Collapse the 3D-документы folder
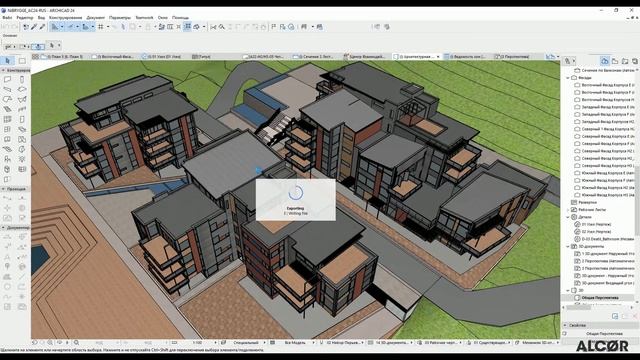The height and width of the screenshot is (360, 640). 568,247
